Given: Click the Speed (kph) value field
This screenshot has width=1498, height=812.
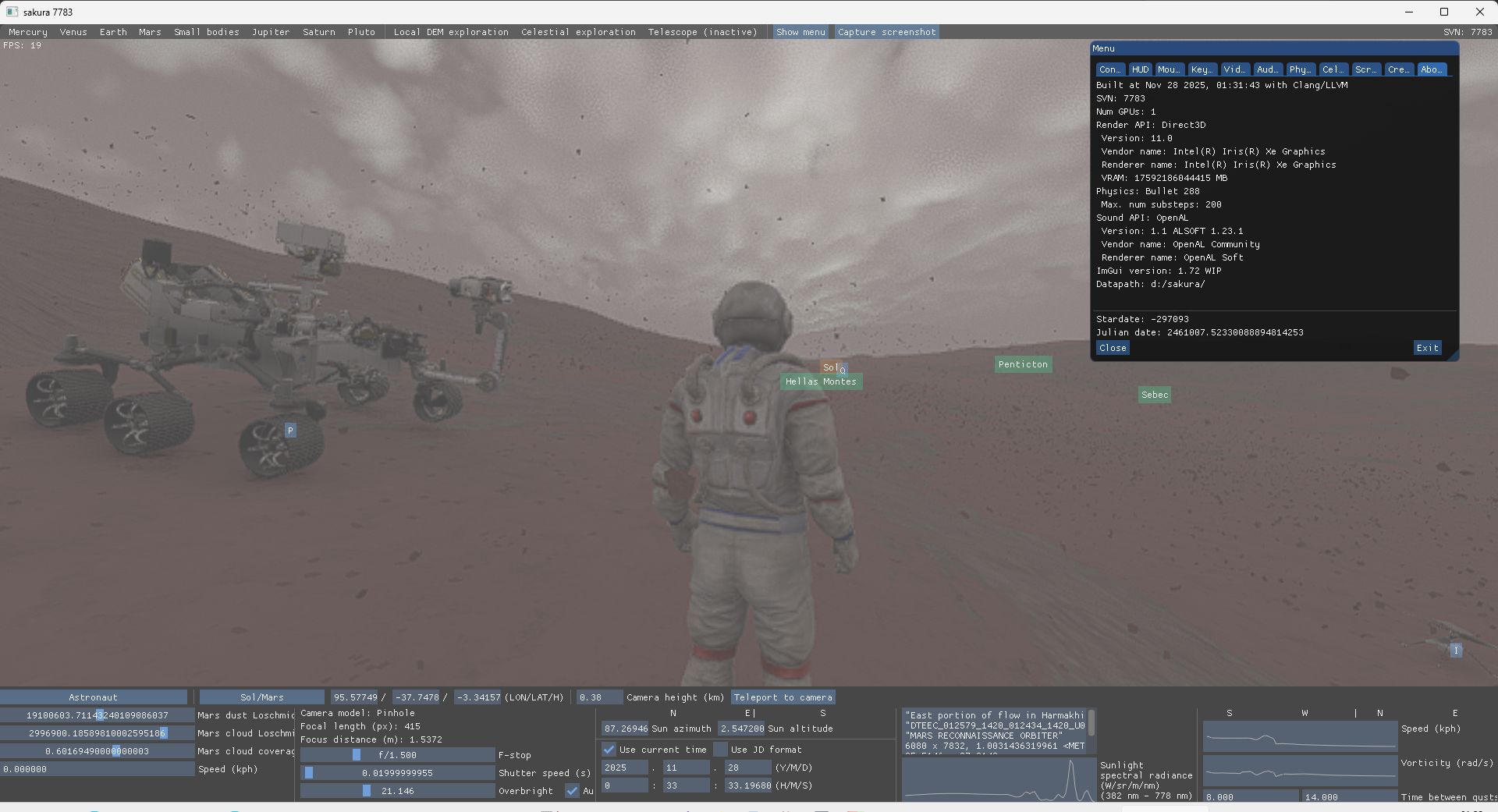Looking at the screenshot, I should point(97,769).
